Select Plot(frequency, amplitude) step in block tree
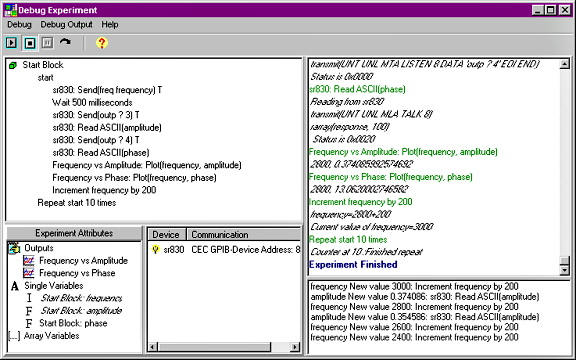 click(x=147, y=165)
